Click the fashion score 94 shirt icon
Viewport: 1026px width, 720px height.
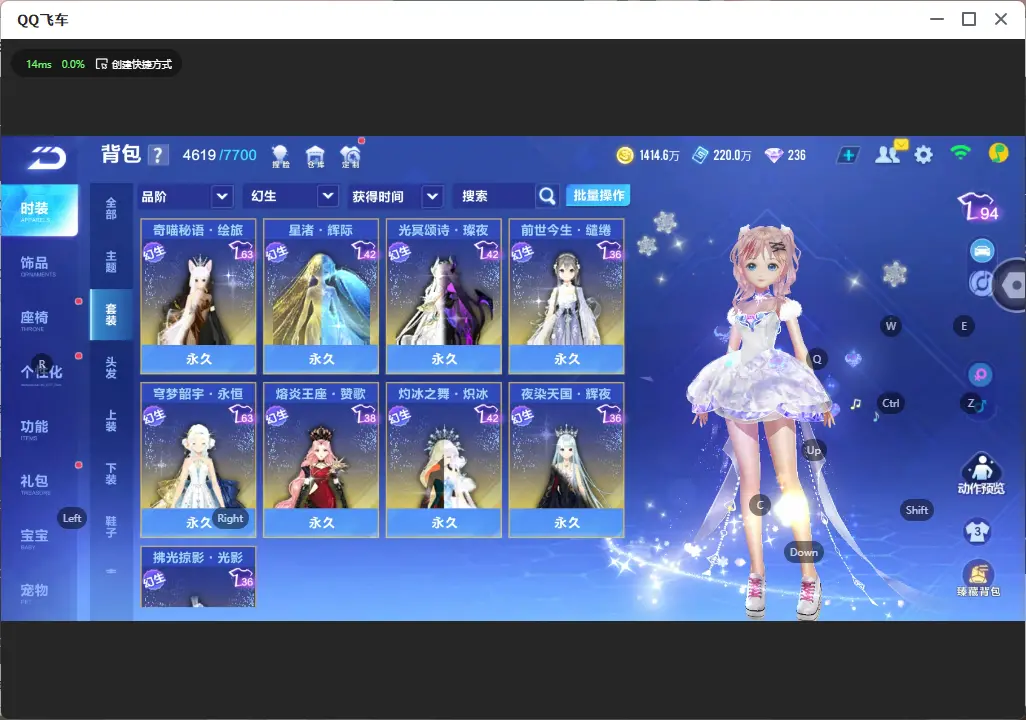click(978, 207)
